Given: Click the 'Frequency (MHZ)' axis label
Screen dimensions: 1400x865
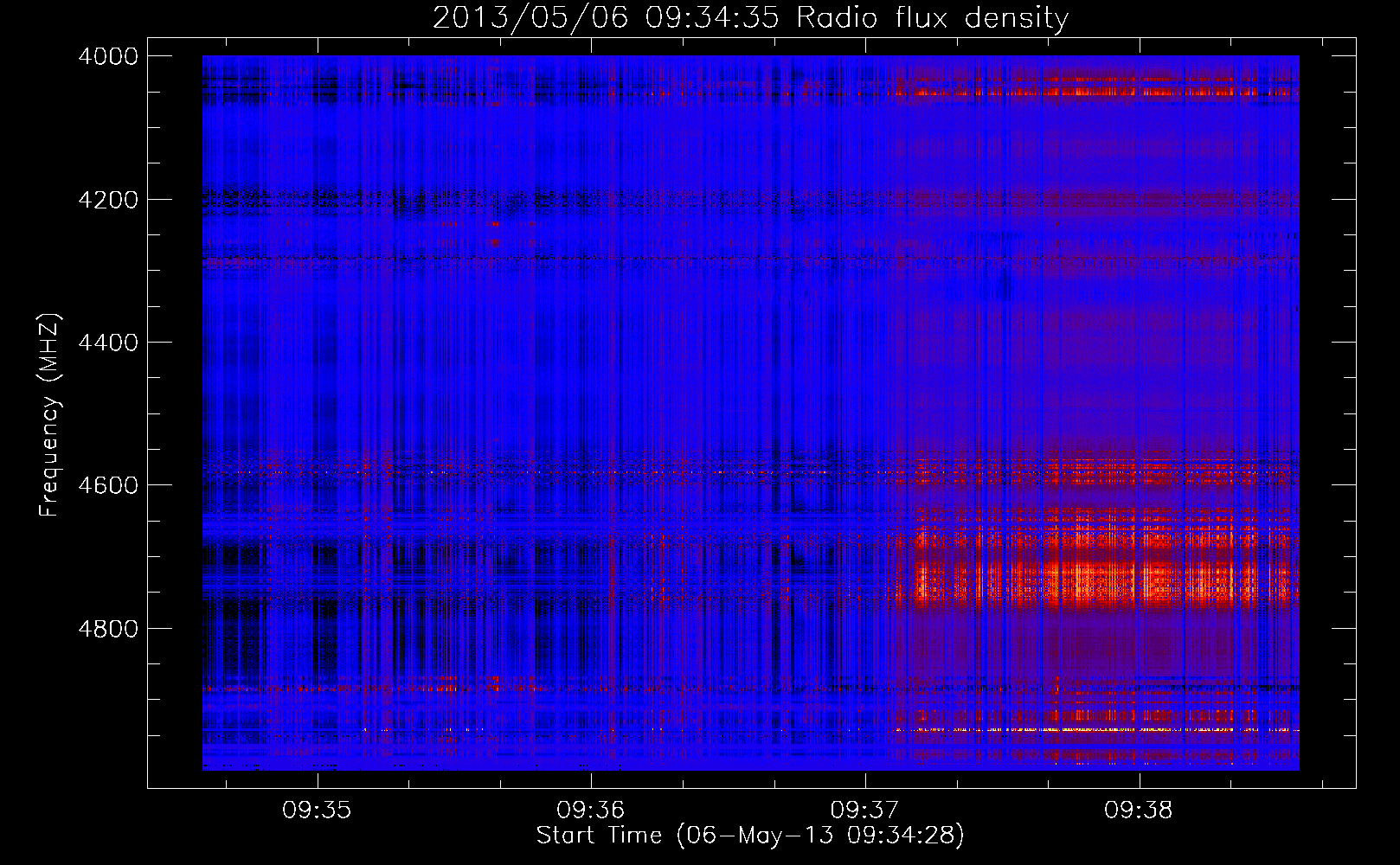Looking at the screenshot, I should [50, 415].
